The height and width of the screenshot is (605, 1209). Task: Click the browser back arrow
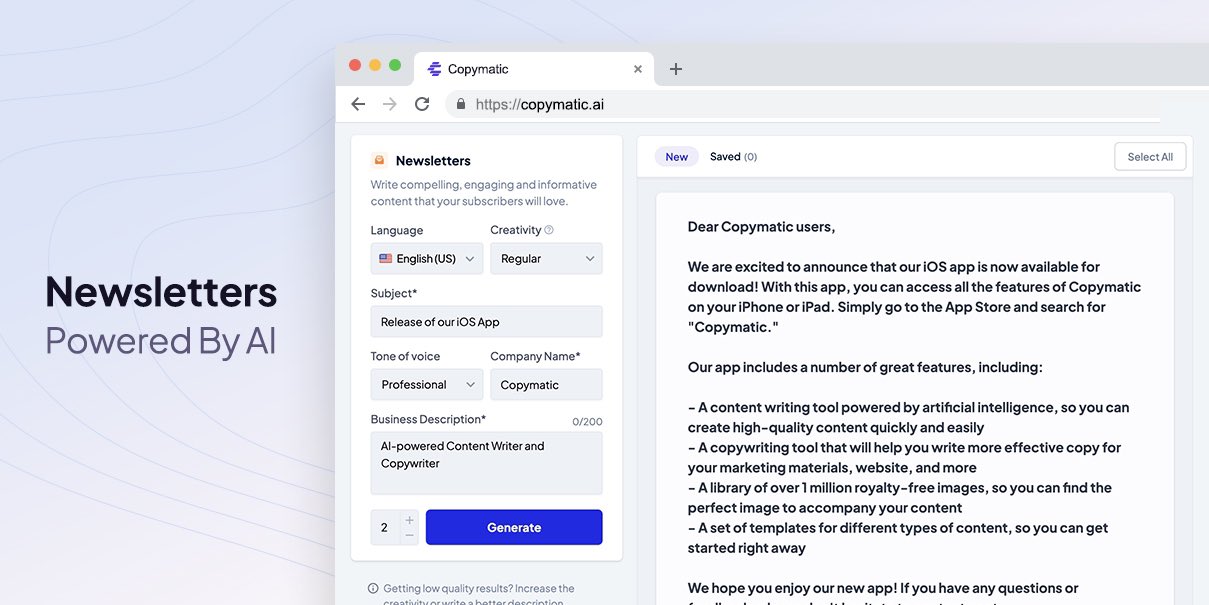tap(358, 104)
